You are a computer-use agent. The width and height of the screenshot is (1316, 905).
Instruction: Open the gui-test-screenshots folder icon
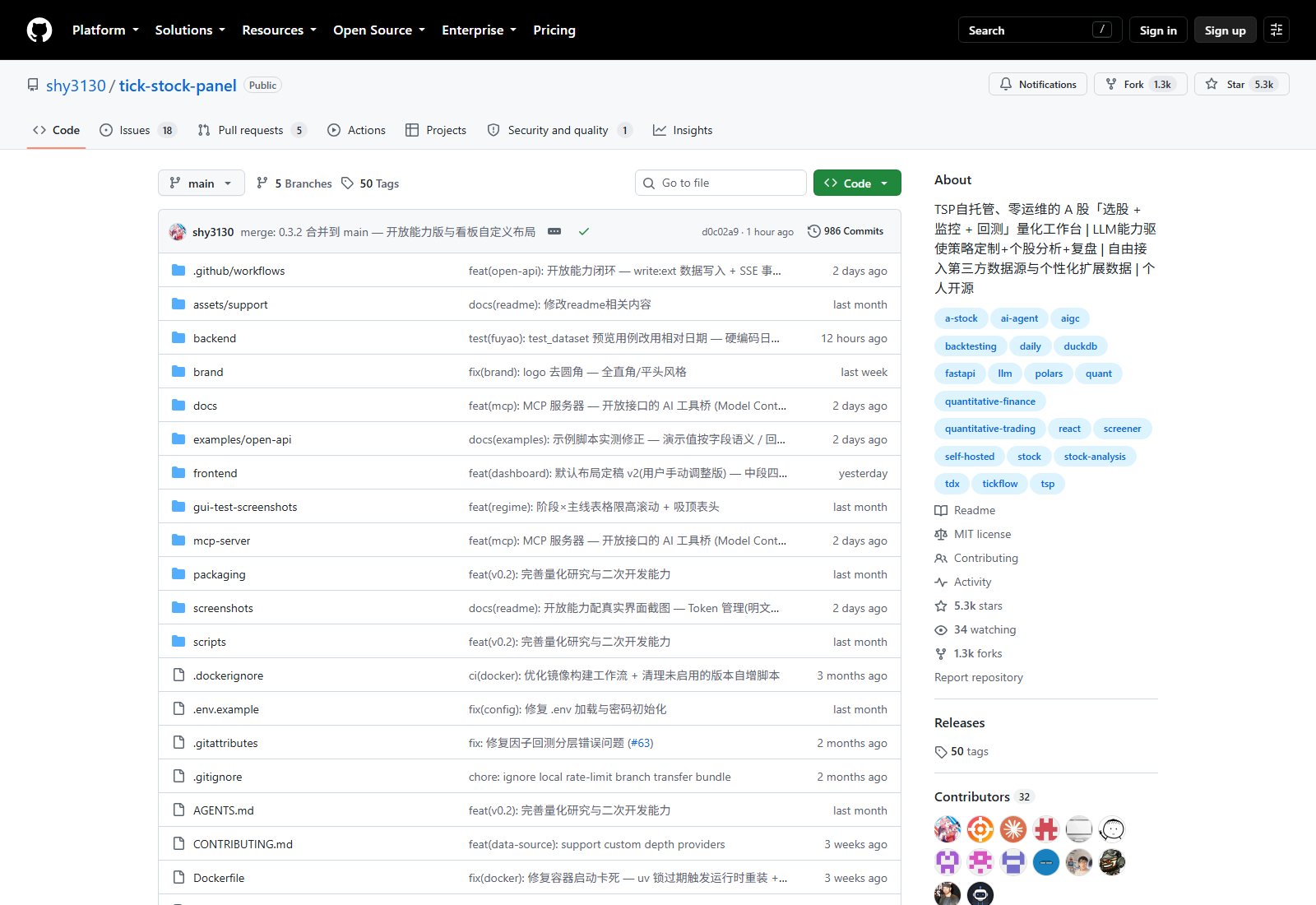(178, 506)
